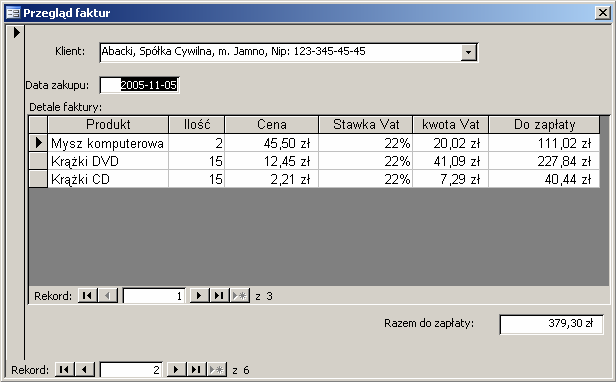Click the 'Krążki CD' product cell
This screenshot has width=616, height=382.
108,179
